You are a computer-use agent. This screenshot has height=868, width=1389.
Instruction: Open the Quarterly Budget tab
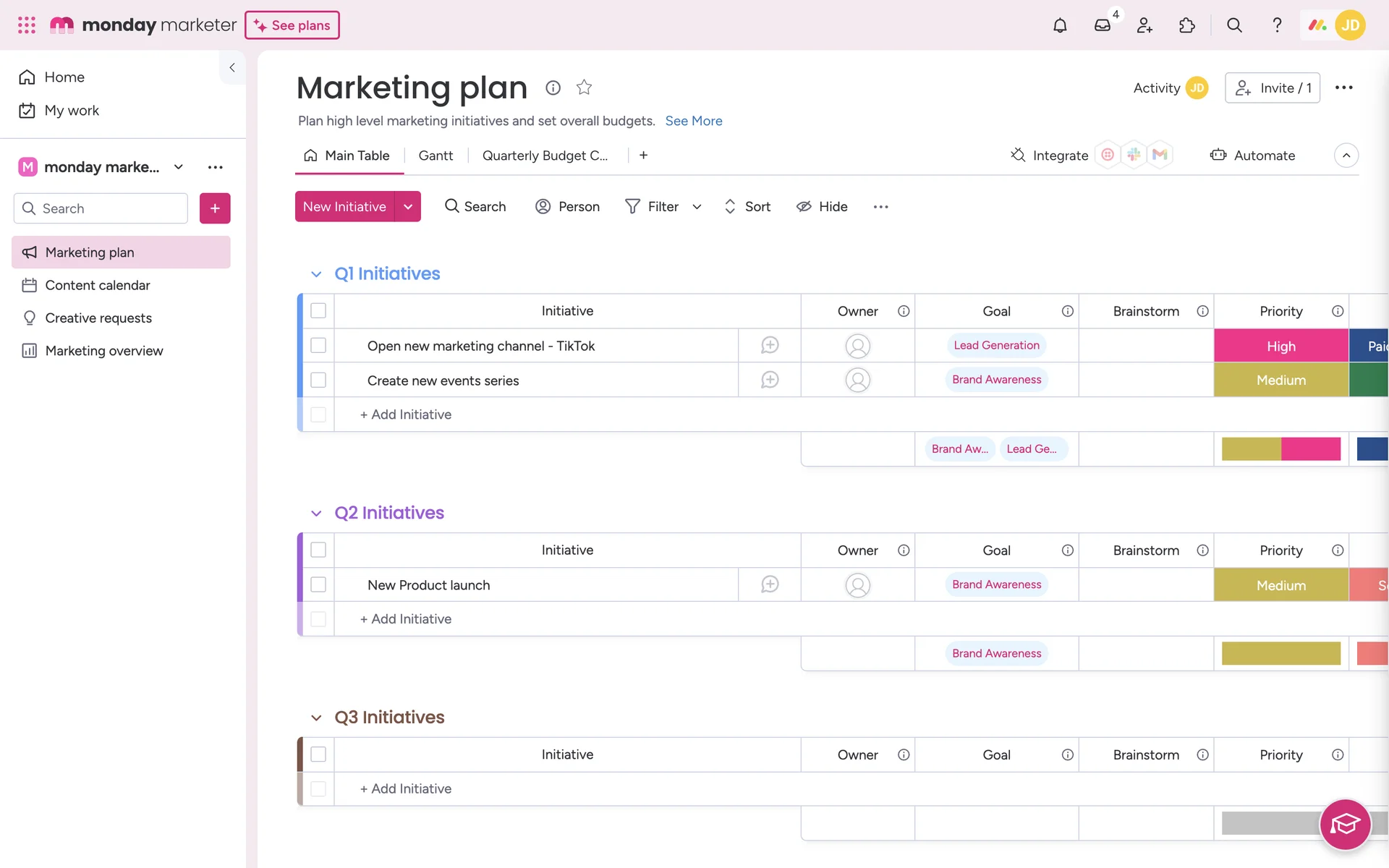pyautogui.click(x=545, y=156)
